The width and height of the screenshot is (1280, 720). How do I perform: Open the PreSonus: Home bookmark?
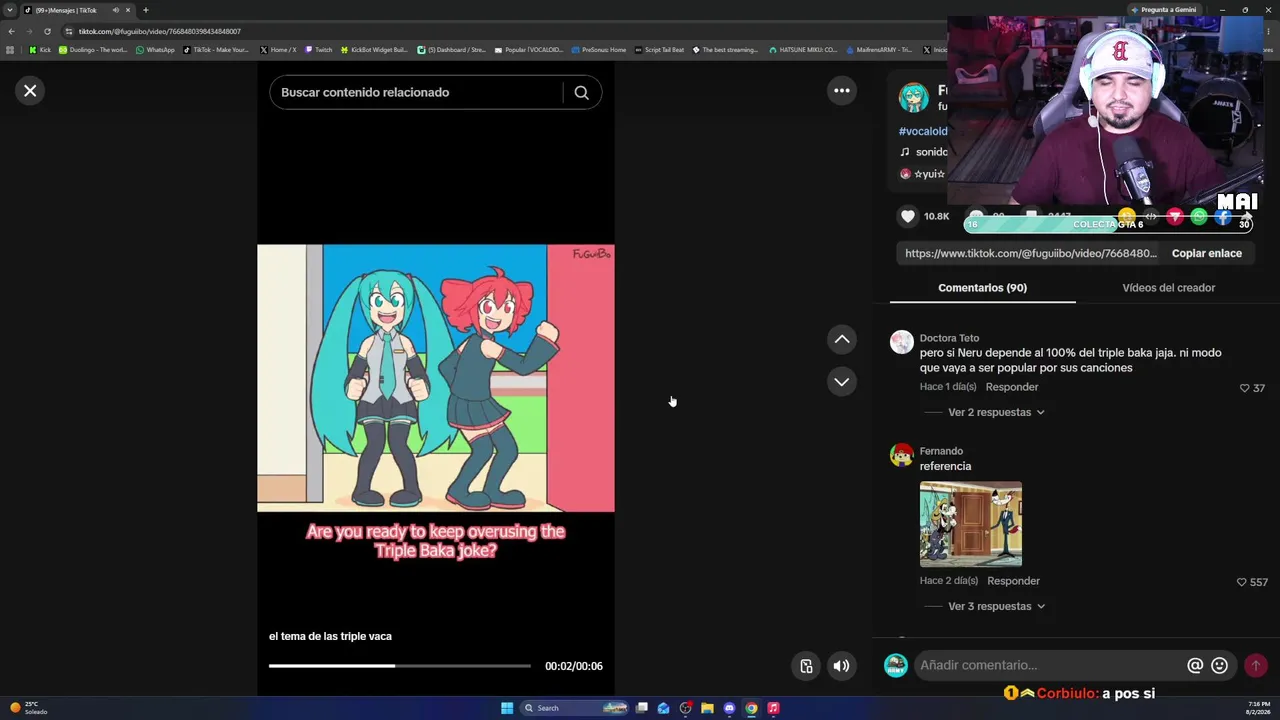coord(599,50)
